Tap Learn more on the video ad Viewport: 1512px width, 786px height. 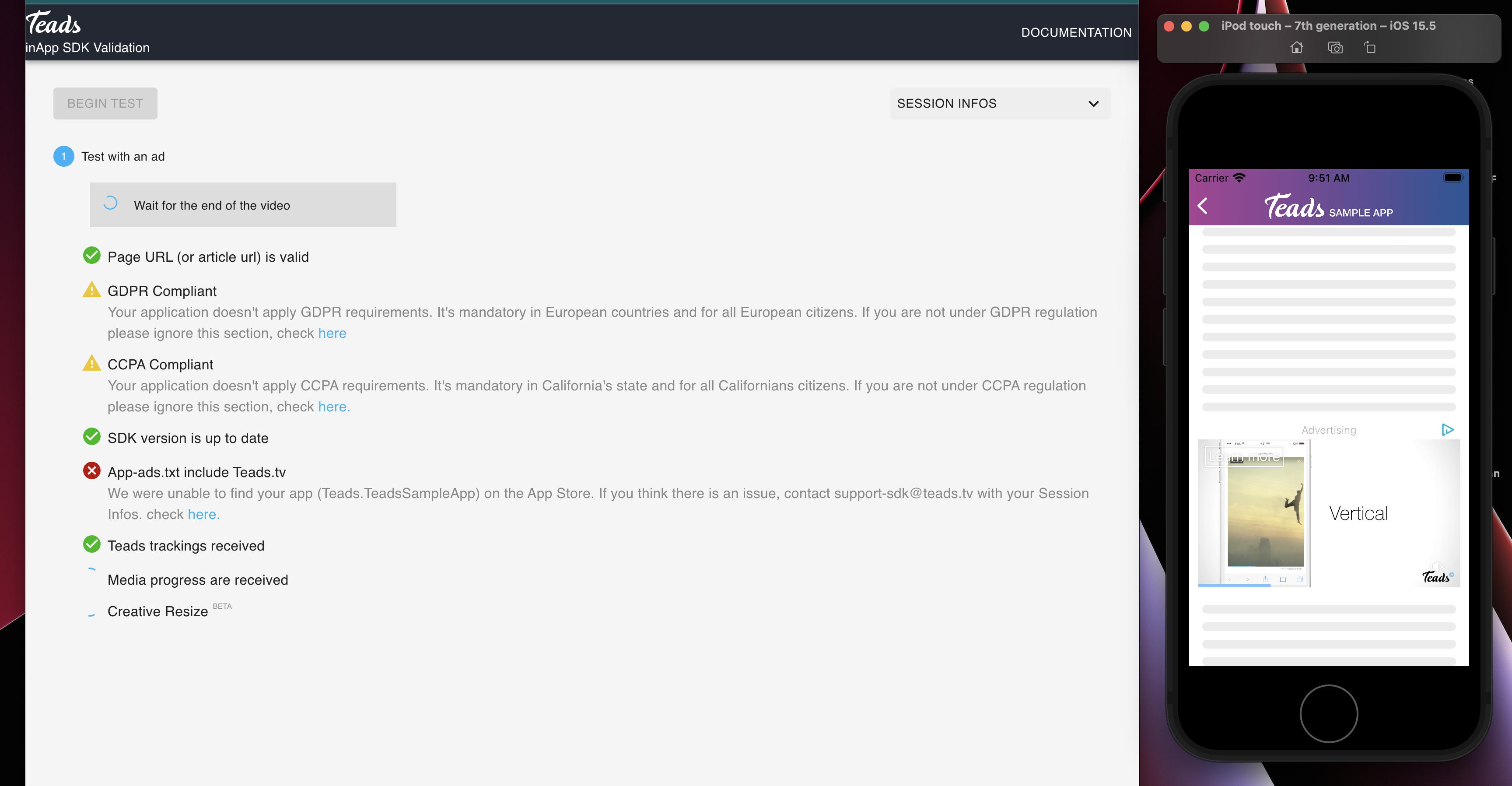tap(1244, 457)
